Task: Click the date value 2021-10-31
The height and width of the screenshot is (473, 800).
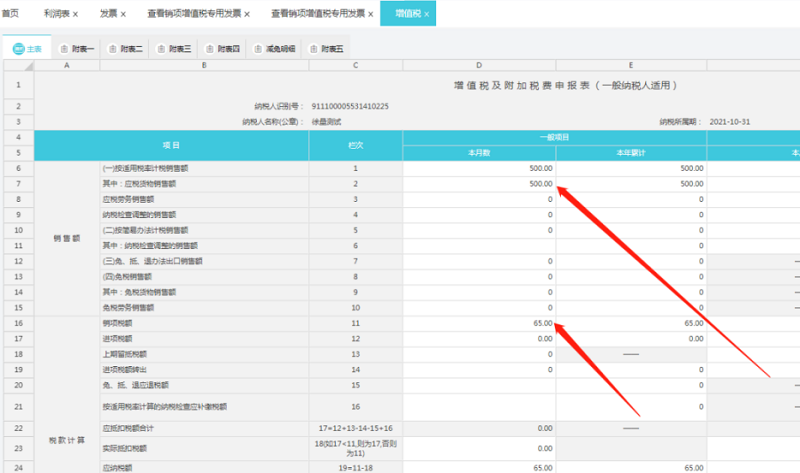Action: (x=730, y=122)
